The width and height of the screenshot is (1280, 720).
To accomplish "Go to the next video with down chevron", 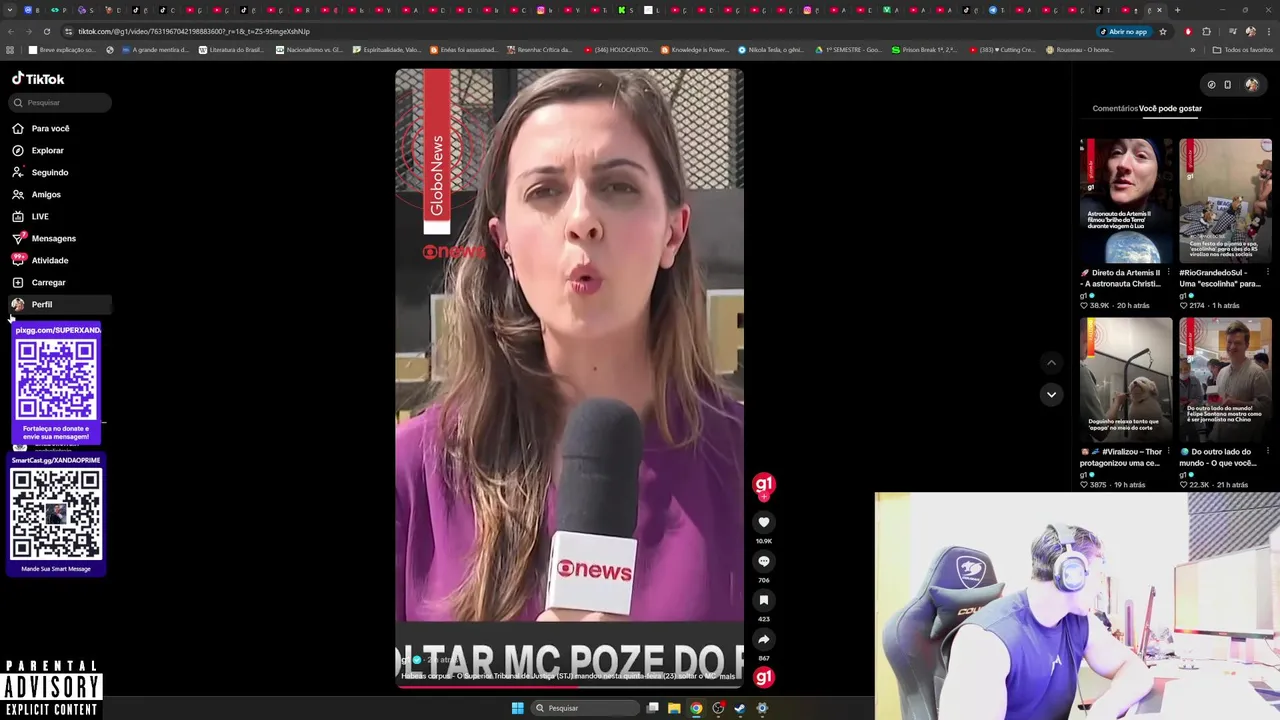I will point(1051,394).
